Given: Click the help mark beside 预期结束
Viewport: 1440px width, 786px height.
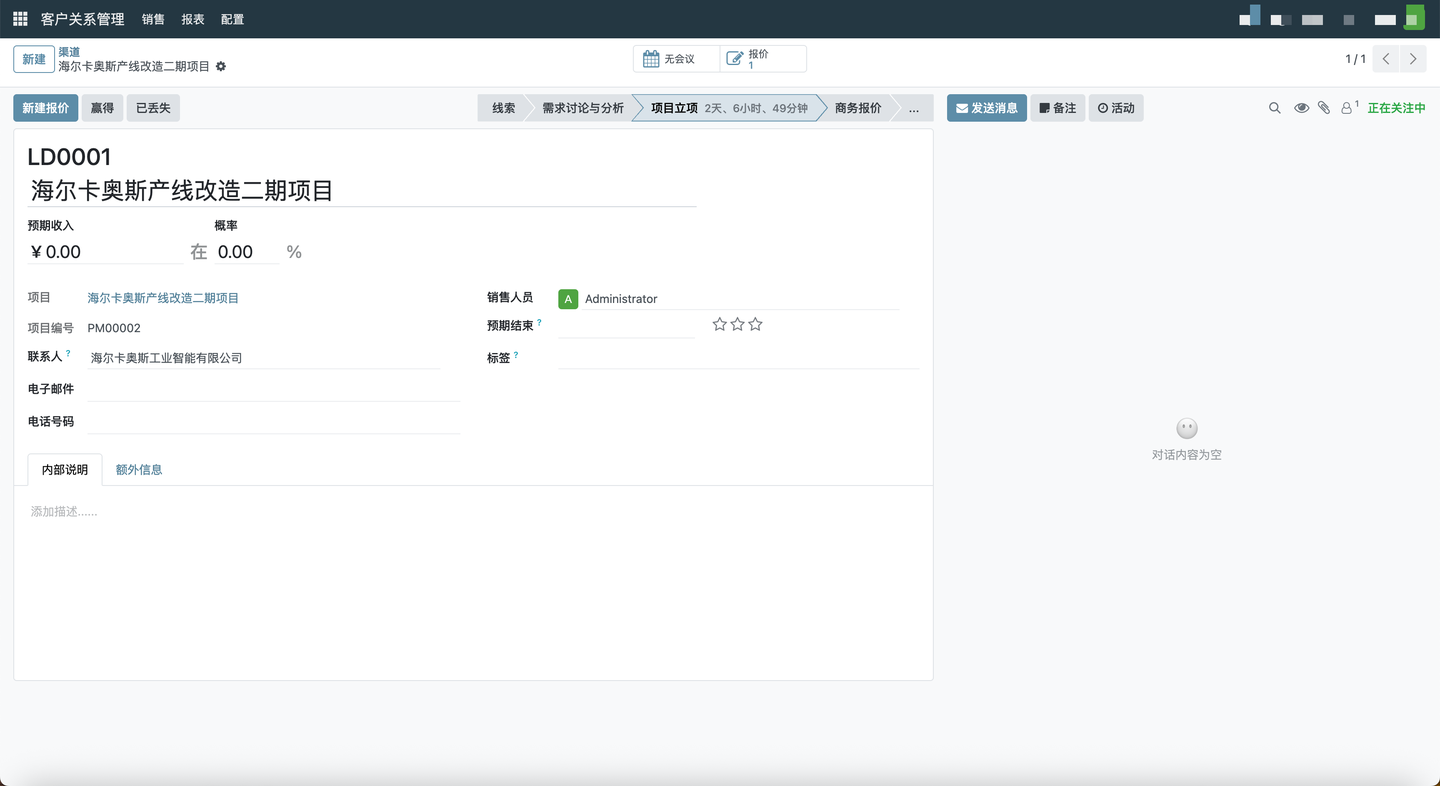Looking at the screenshot, I should coord(539,323).
